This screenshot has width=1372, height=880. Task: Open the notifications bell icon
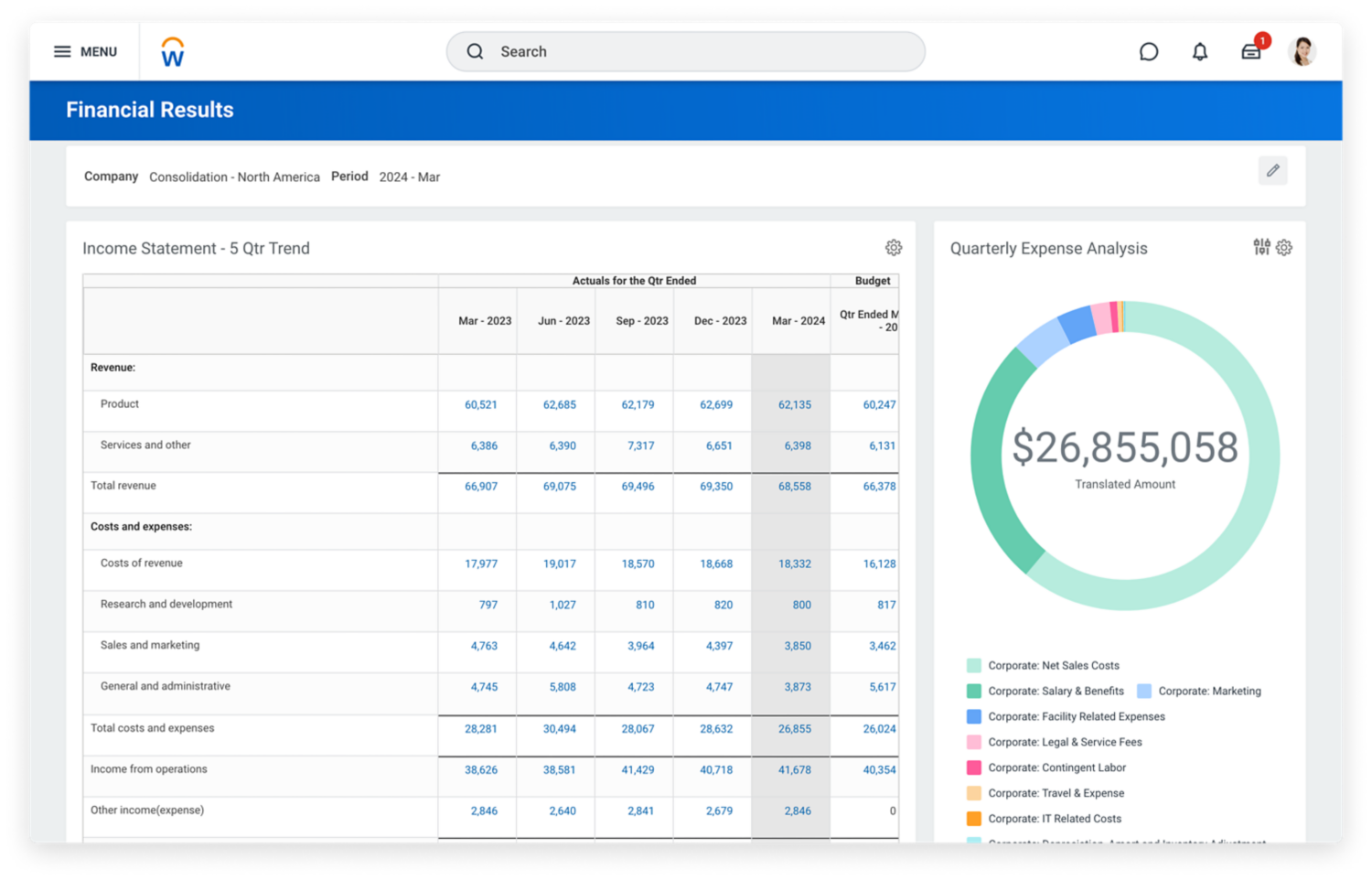[x=1200, y=52]
